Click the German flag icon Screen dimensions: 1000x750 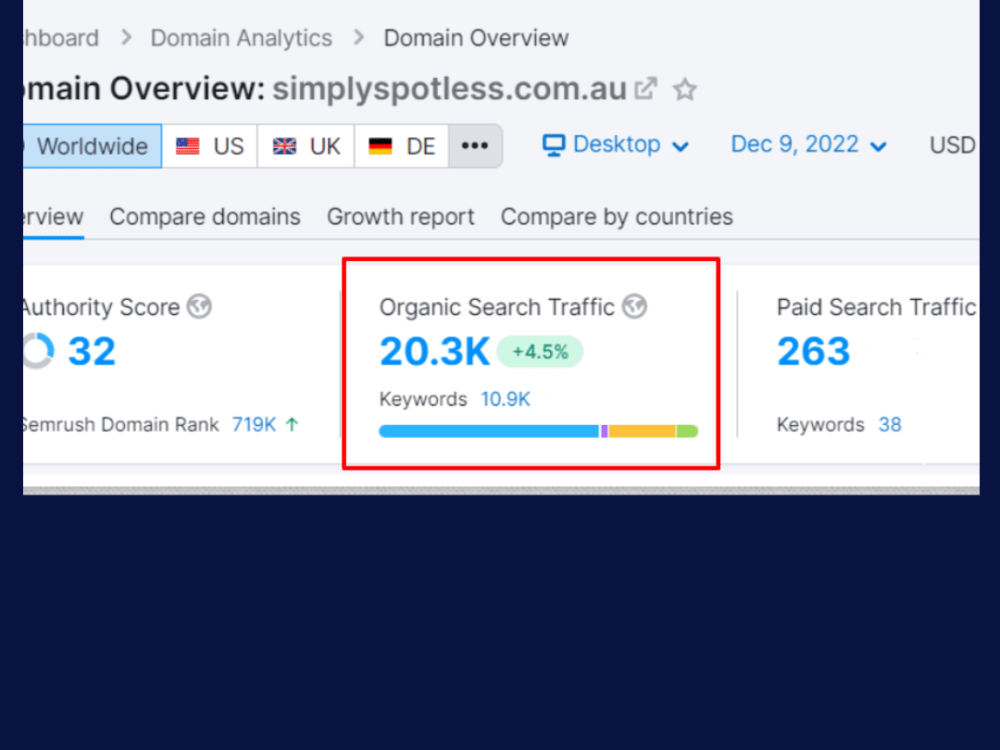click(x=380, y=147)
